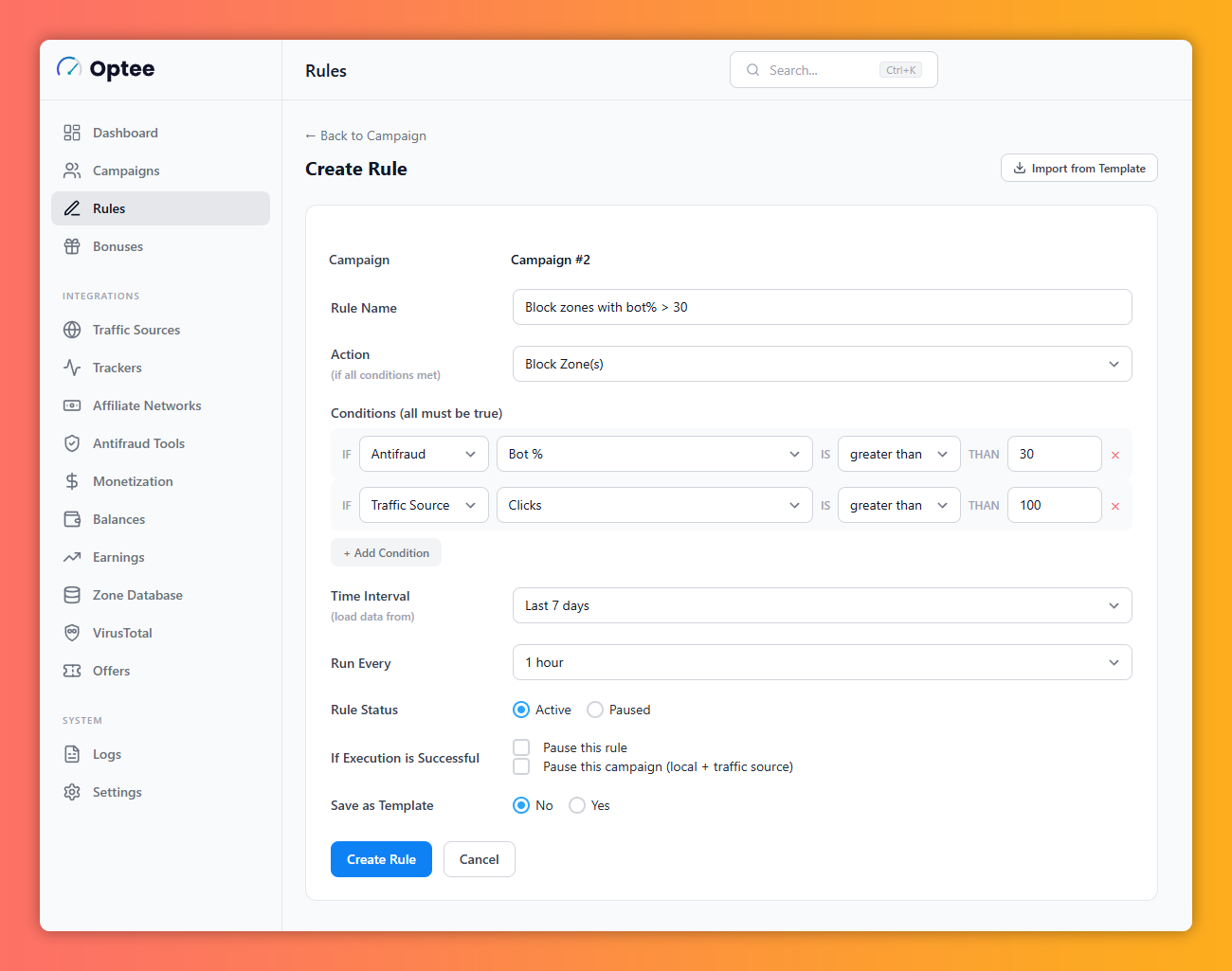Select Active rule status
This screenshot has width=1232, height=971.
tap(521, 710)
